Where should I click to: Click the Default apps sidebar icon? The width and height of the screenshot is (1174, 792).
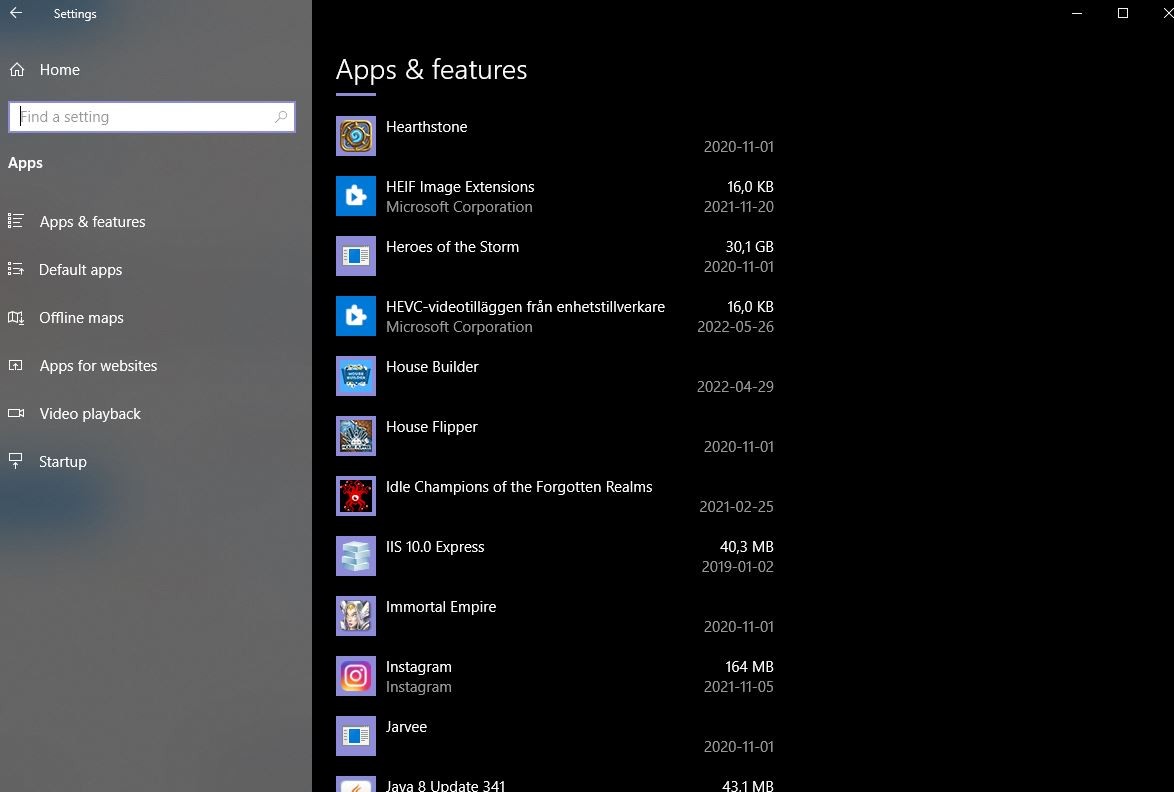(16, 269)
